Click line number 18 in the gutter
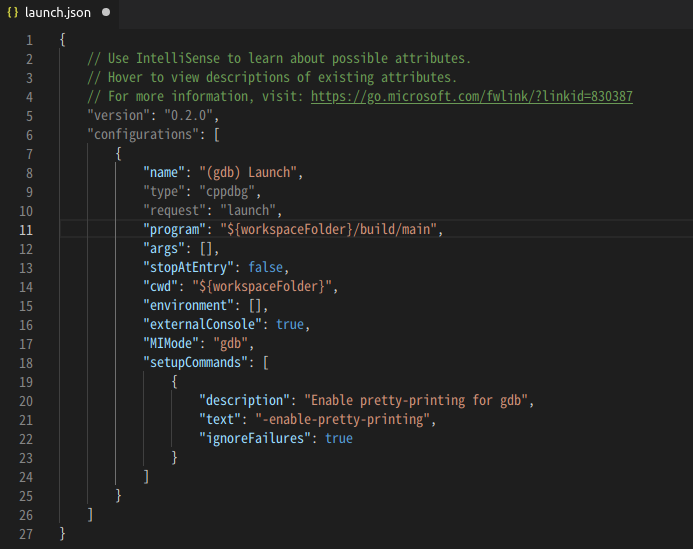The width and height of the screenshot is (693, 549). click(26, 363)
